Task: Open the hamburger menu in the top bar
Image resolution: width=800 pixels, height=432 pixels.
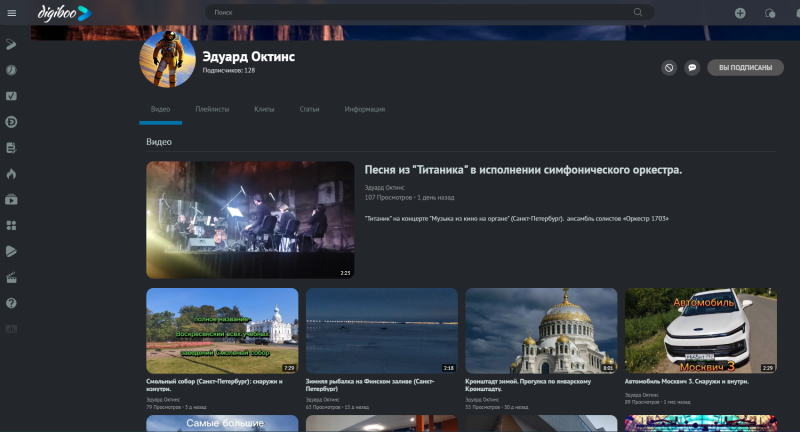Action: click(11, 13)
